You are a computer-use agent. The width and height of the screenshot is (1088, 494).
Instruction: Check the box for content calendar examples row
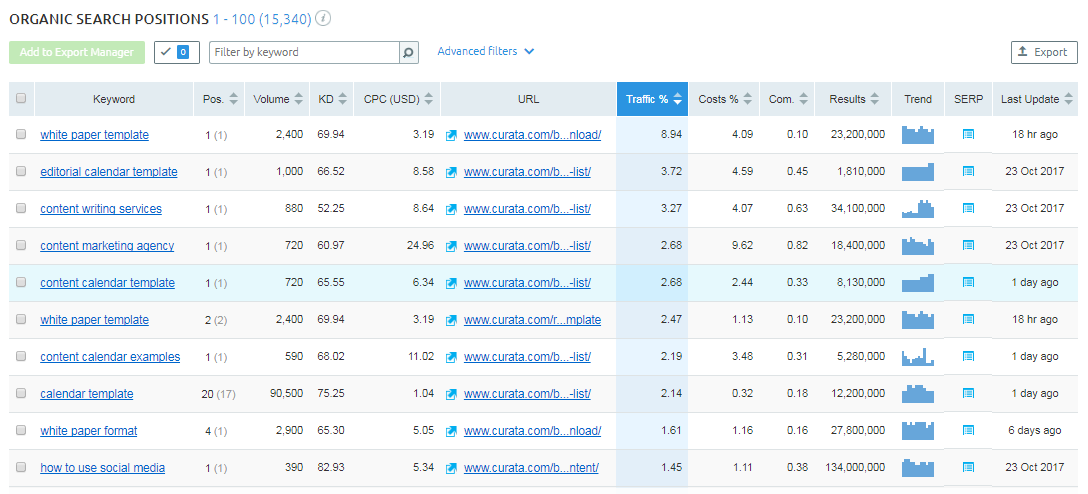(21, 356)
